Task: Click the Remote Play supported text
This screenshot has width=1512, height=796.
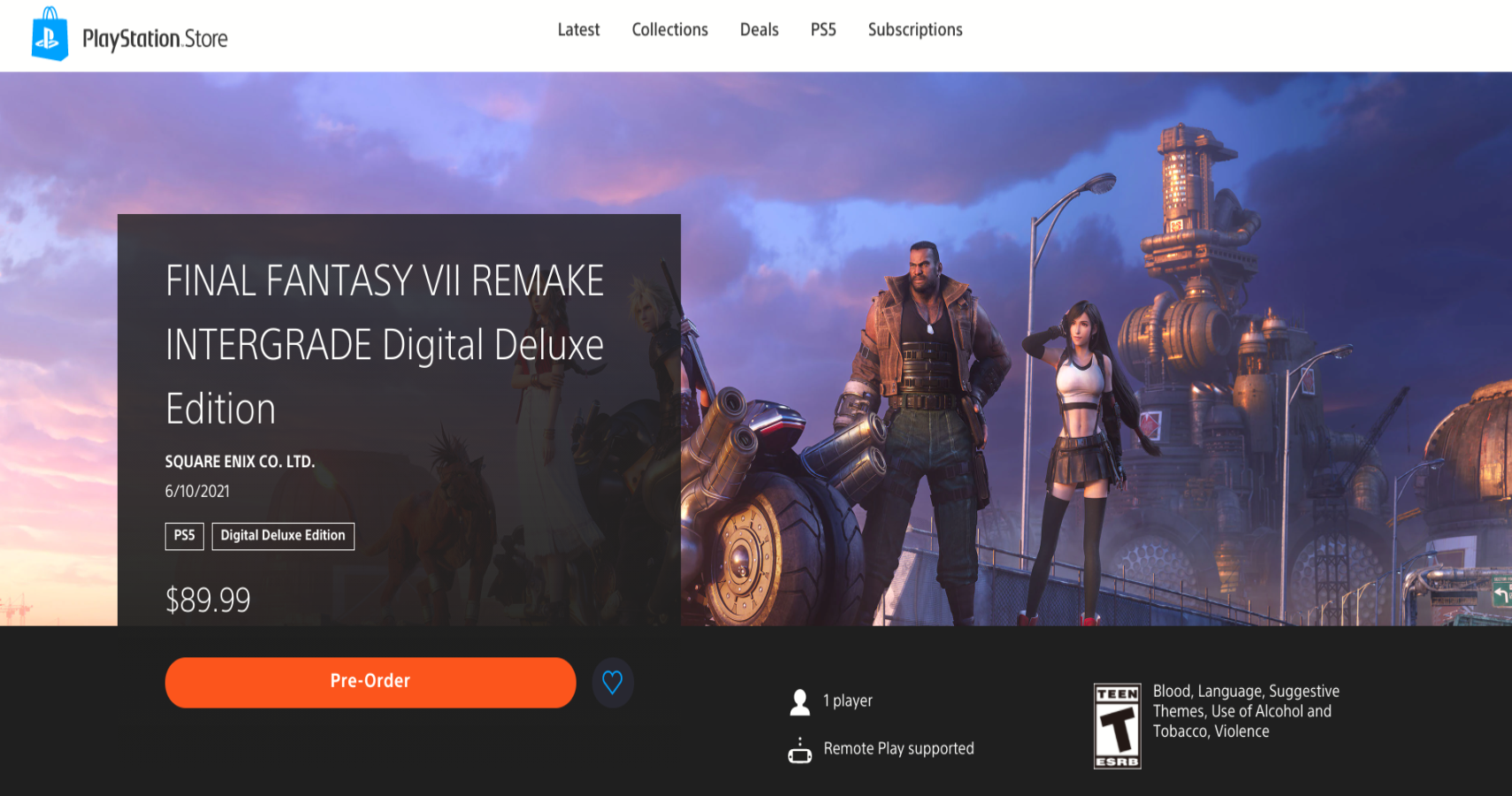Action: (x=898, y=748)
